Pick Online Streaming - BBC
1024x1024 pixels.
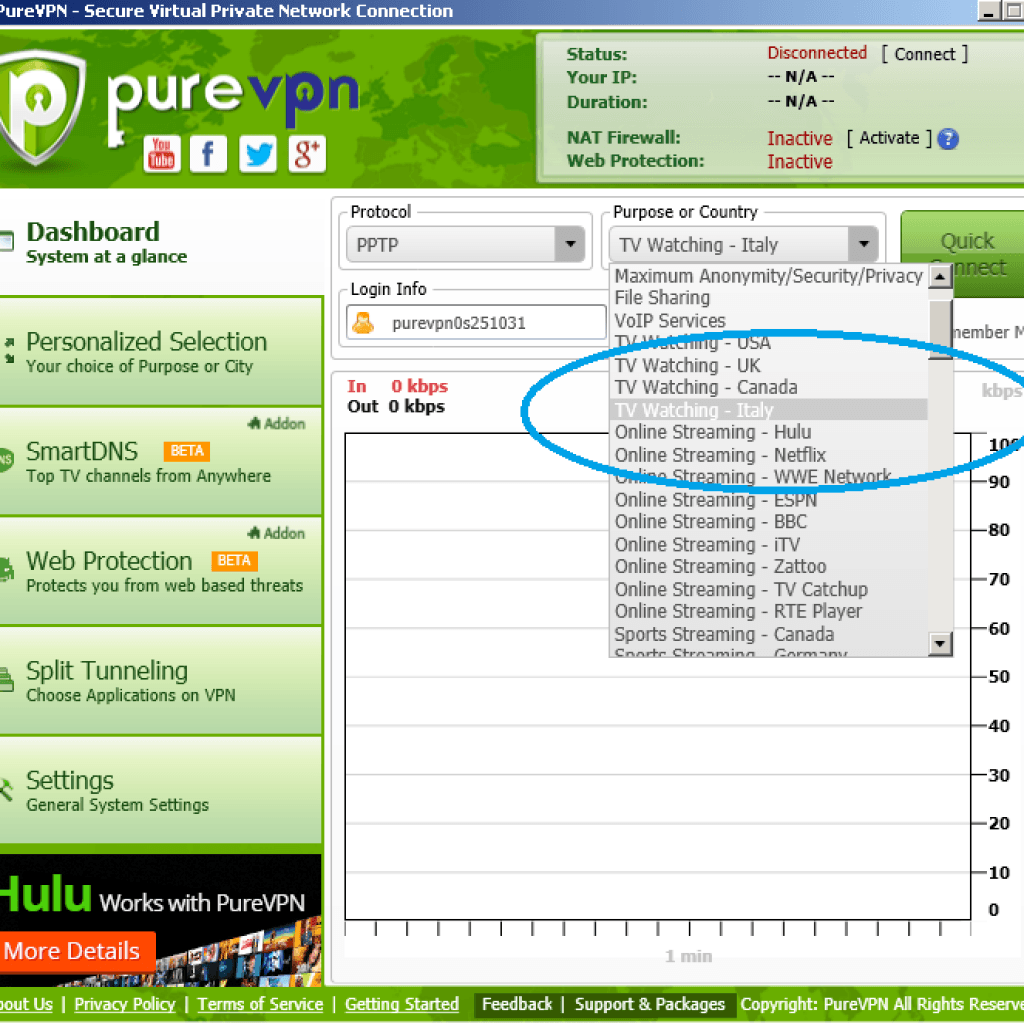[768, 522]
